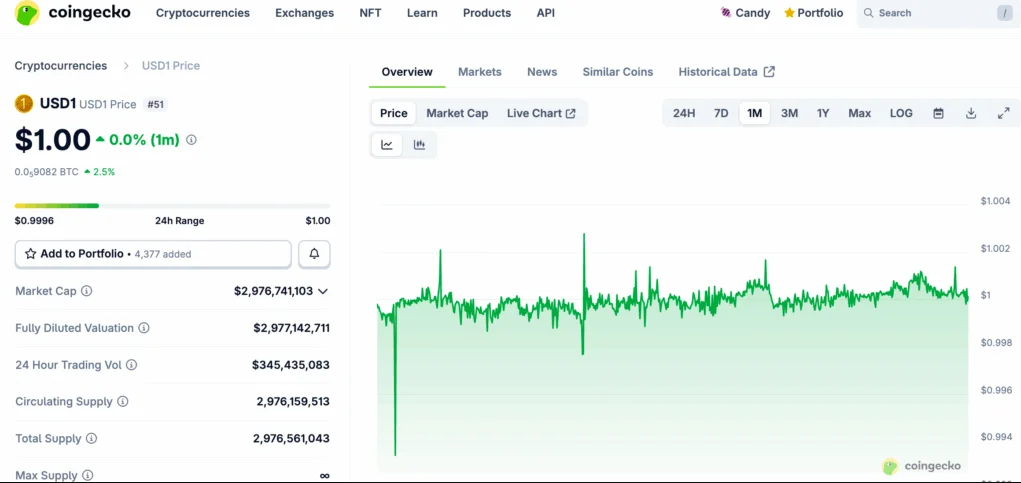Open the Portfolio link

[813, 13]
